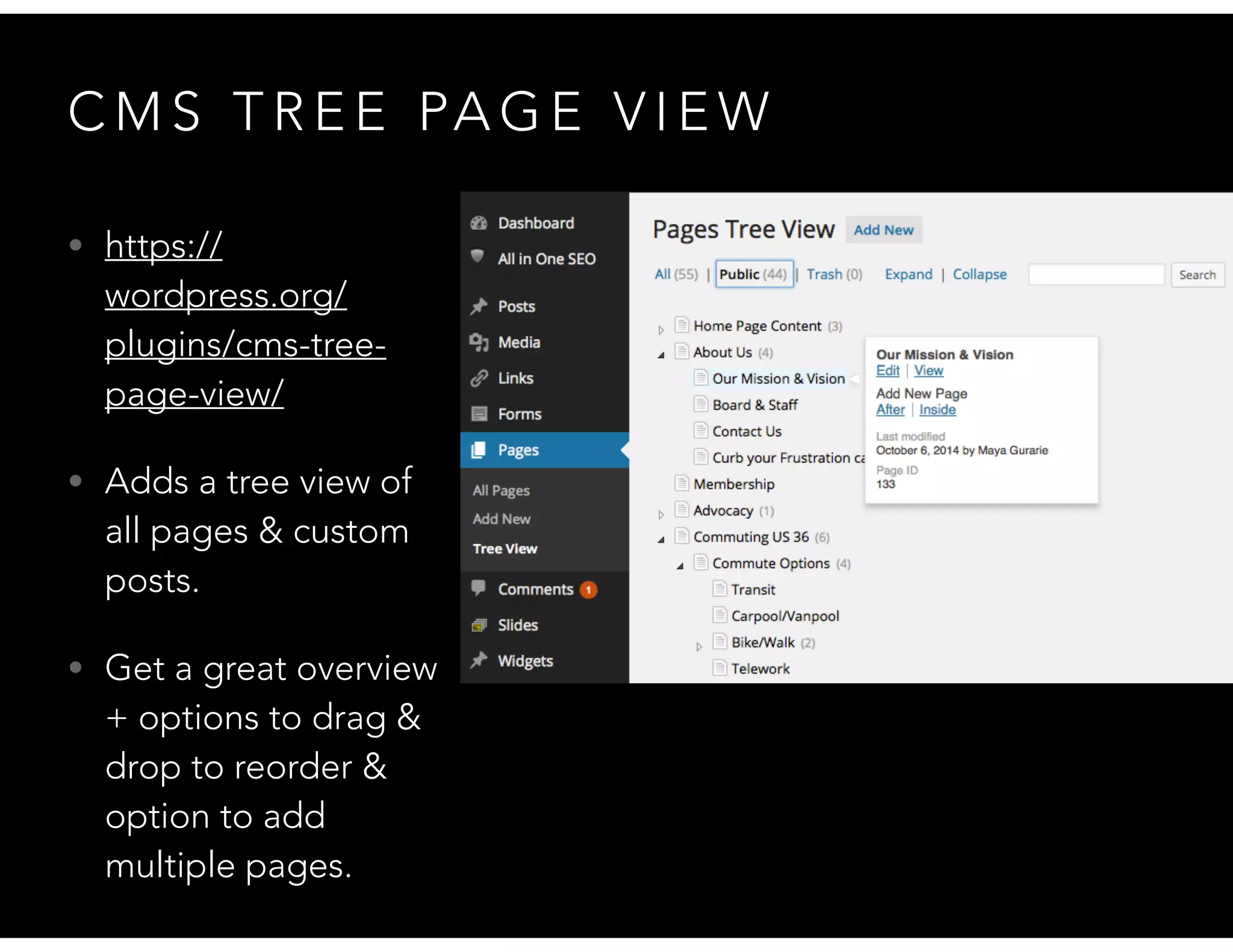Click page icon beside Commuting US 36
Screen dimensions: 1233x952
(682, 536)
